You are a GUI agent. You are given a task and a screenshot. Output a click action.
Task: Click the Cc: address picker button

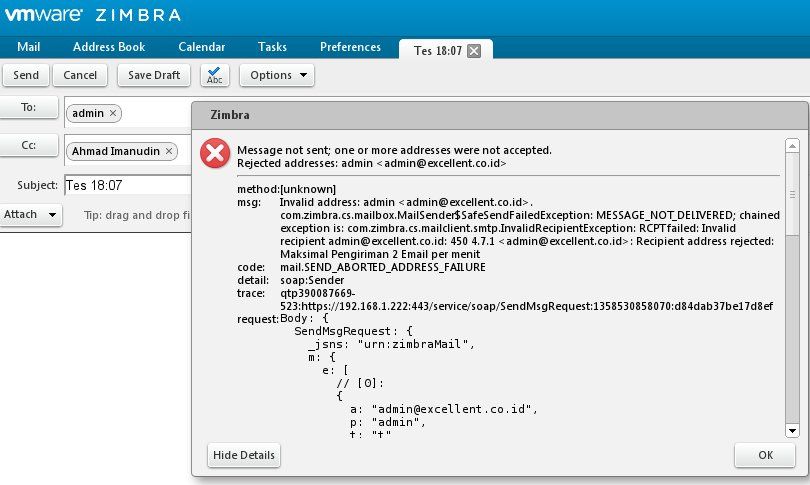point(28,145)
